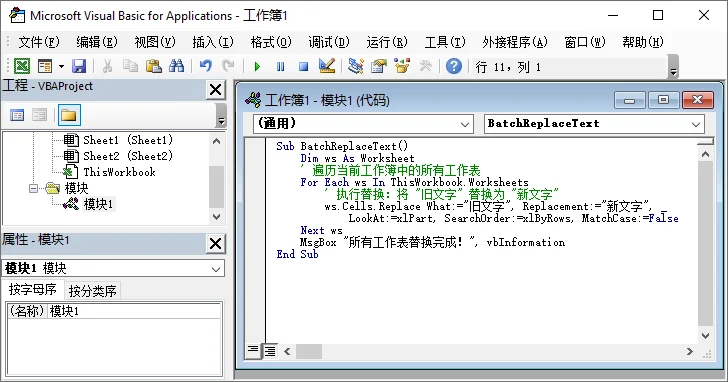
Task: Minimize the 模块1 code window
Action: (630, 100)
